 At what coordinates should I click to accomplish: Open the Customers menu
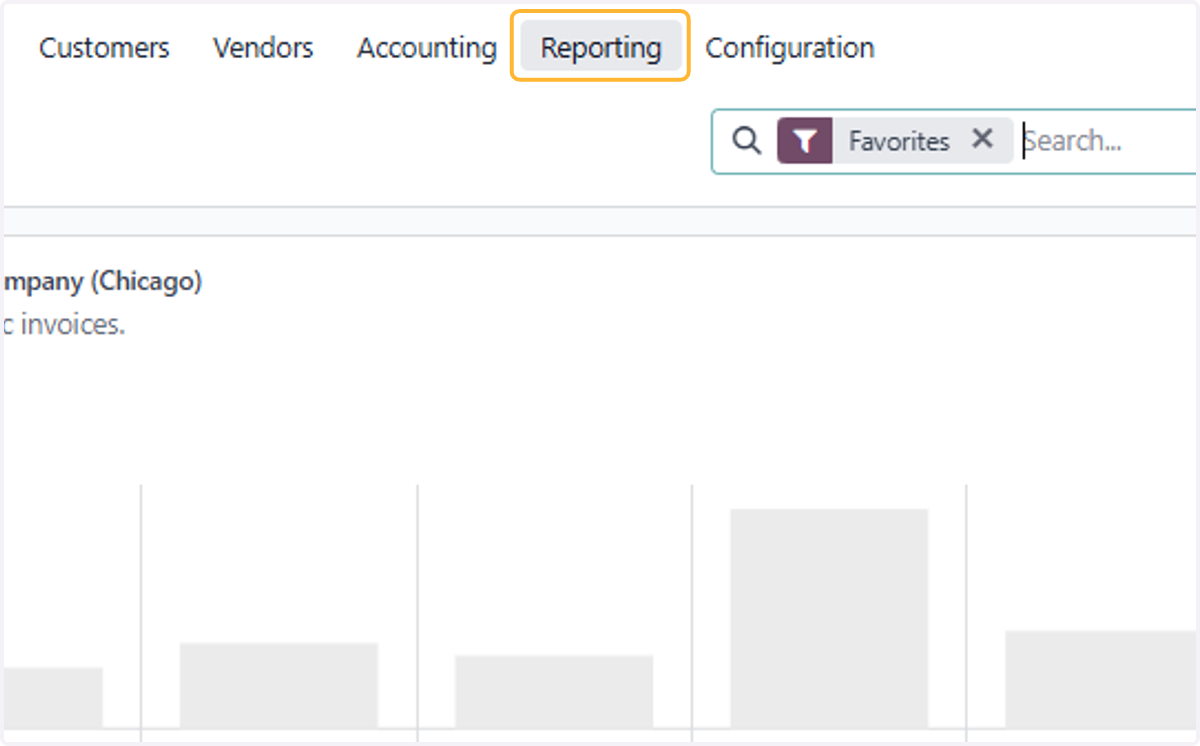(104, 48)
